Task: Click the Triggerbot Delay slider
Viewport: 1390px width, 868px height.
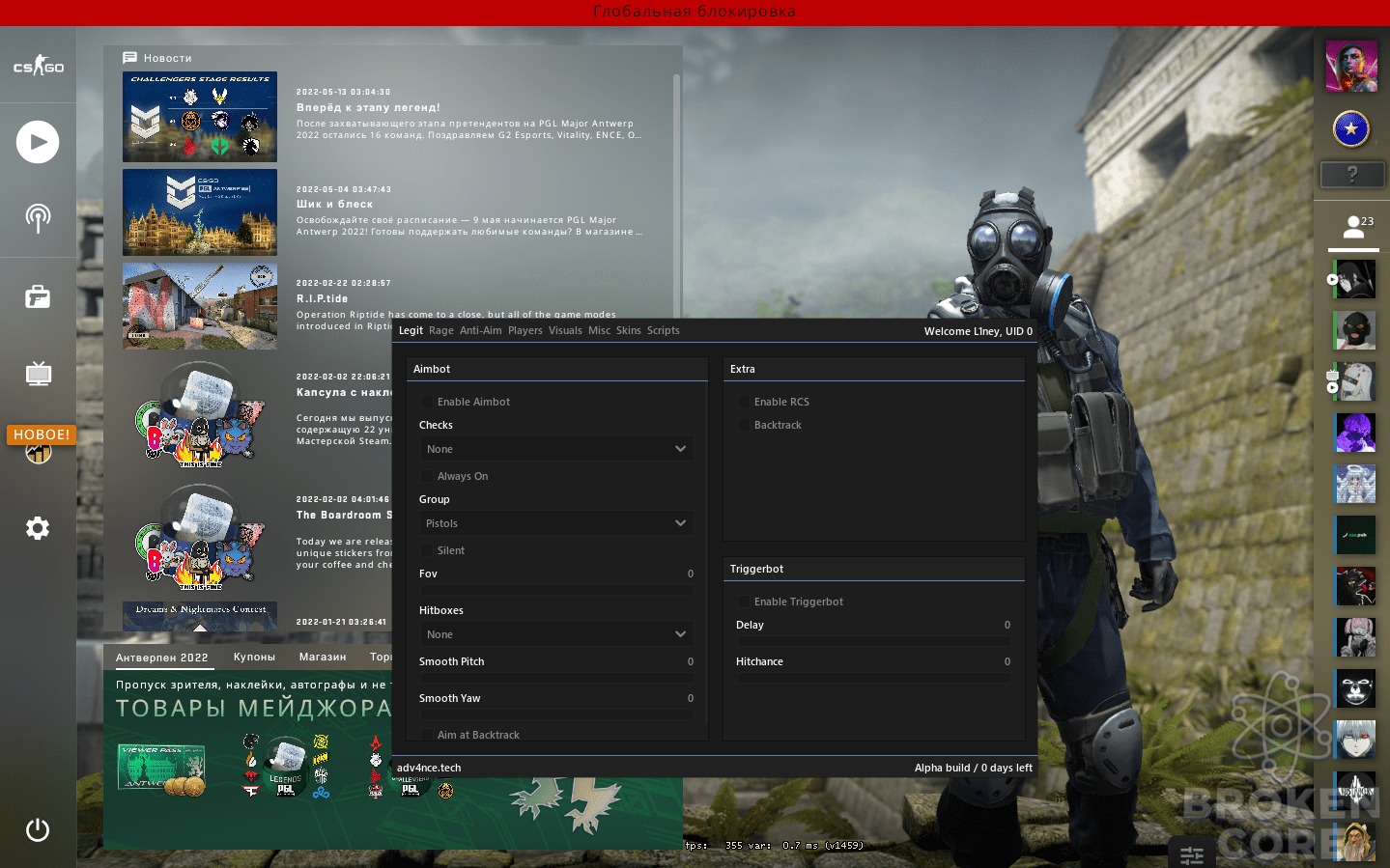Action: [x=873, y=640]
